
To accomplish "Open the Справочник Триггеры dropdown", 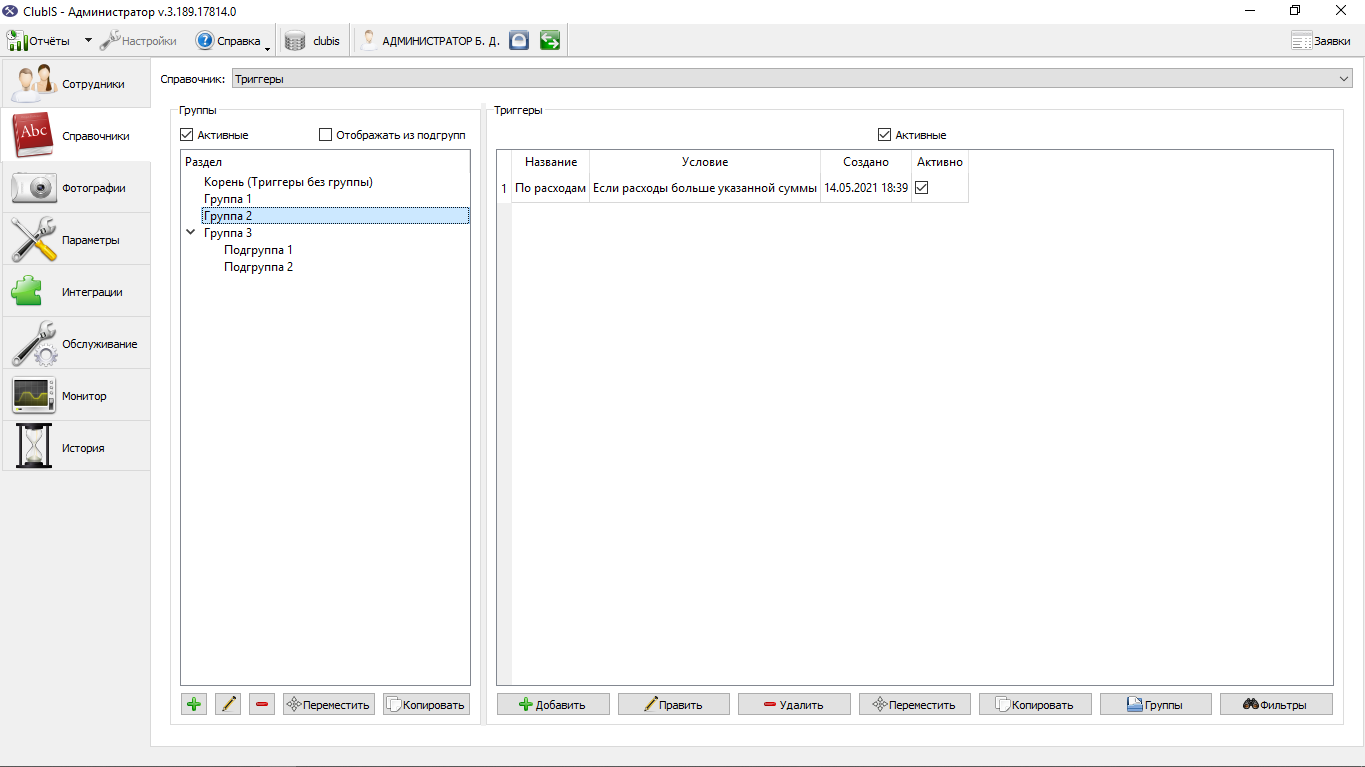I will [792, 79].
